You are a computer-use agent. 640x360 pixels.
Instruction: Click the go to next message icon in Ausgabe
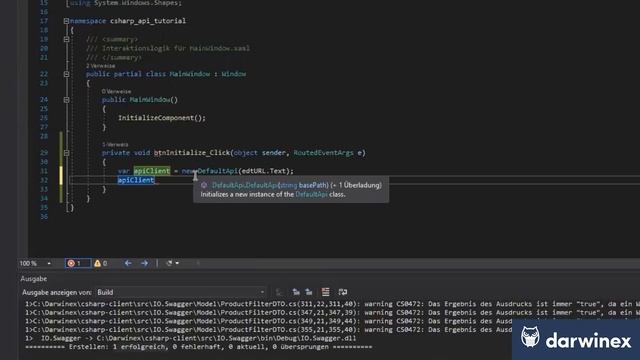pyautogui.click(x=309, y=292)
